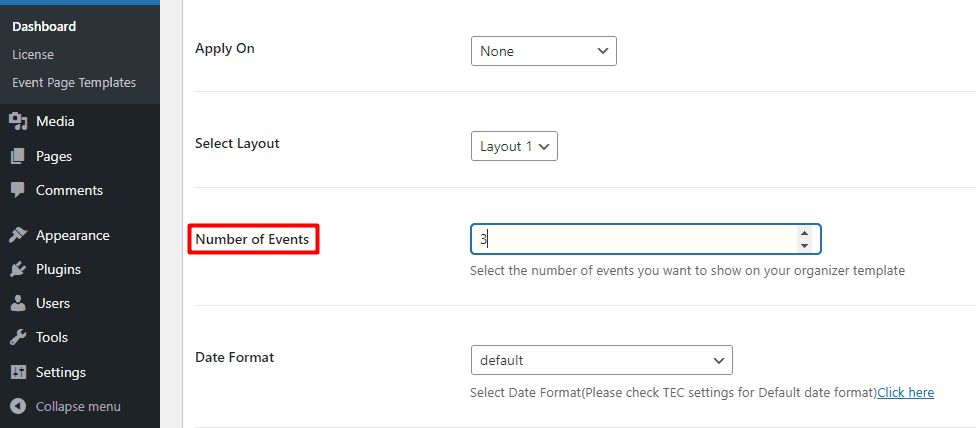The height and width of the screenshot is (428, 976).
Task: Open the Date Format dropdown
Action: (x=600, y=360)
